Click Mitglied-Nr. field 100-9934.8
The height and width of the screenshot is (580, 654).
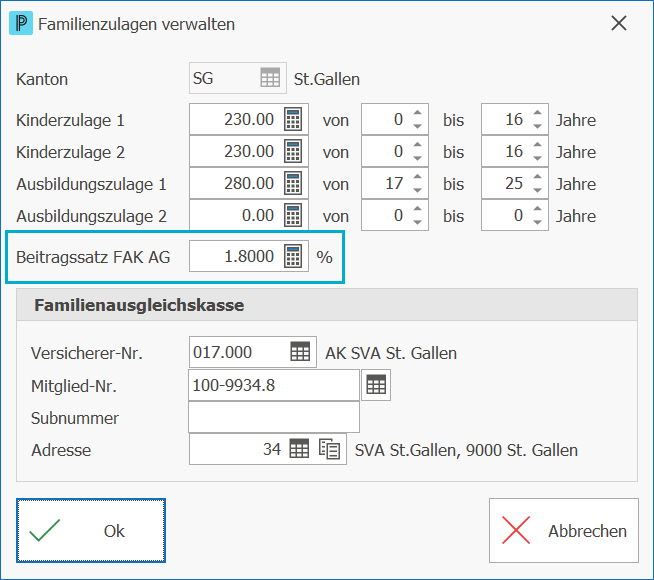(274, 385)
